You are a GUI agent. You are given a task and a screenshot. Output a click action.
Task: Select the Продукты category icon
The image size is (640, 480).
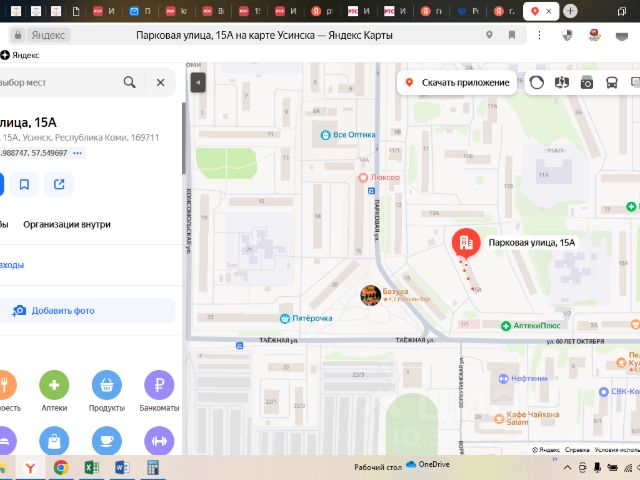pos(107,385)
